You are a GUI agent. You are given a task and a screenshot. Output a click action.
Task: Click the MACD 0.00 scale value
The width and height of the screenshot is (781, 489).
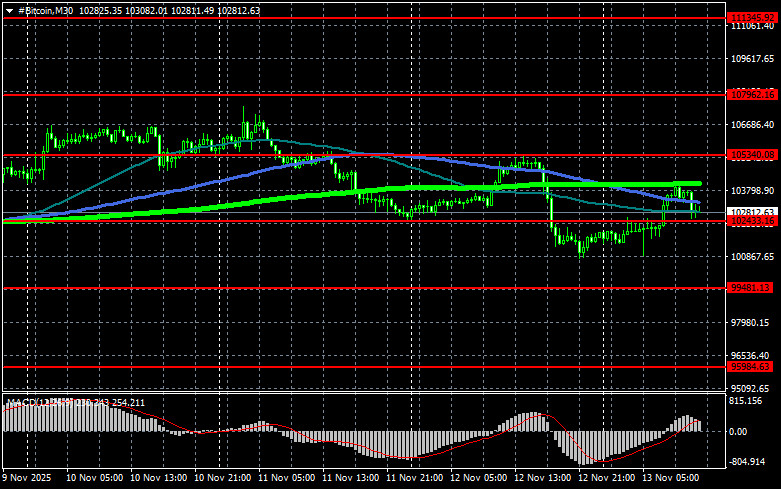point(738,432)
